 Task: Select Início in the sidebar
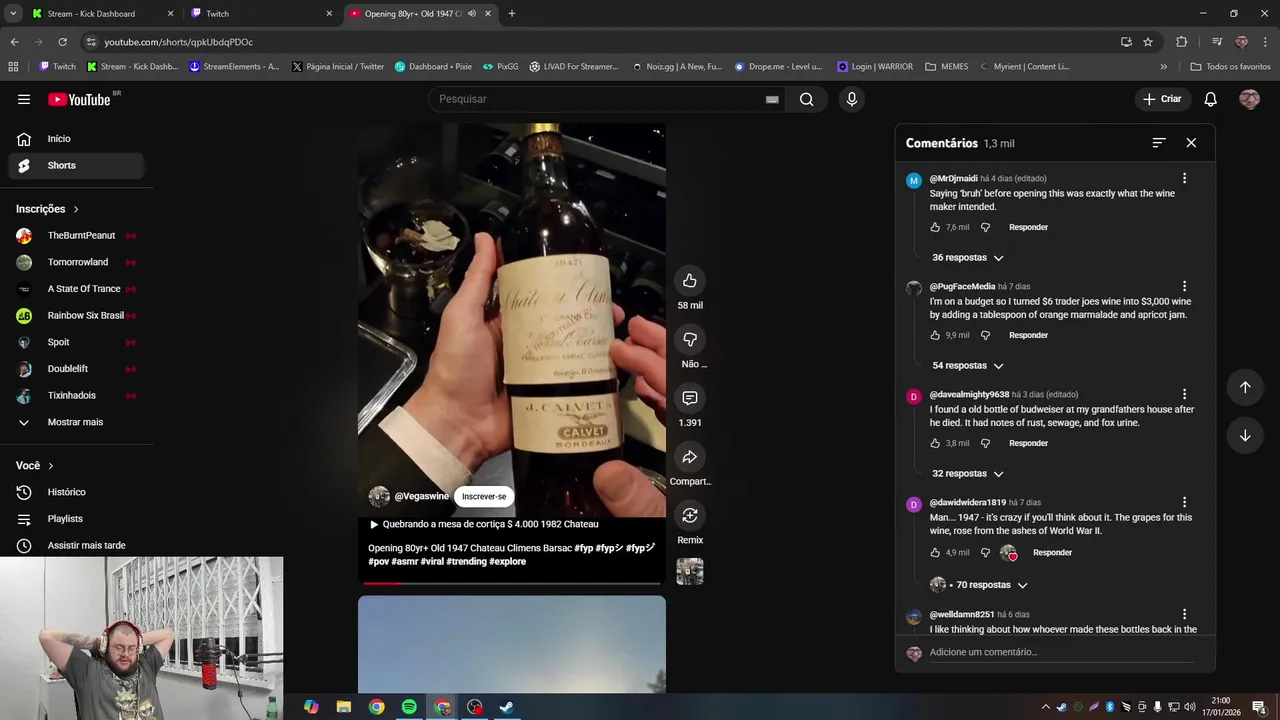click(x=76, y=139)
